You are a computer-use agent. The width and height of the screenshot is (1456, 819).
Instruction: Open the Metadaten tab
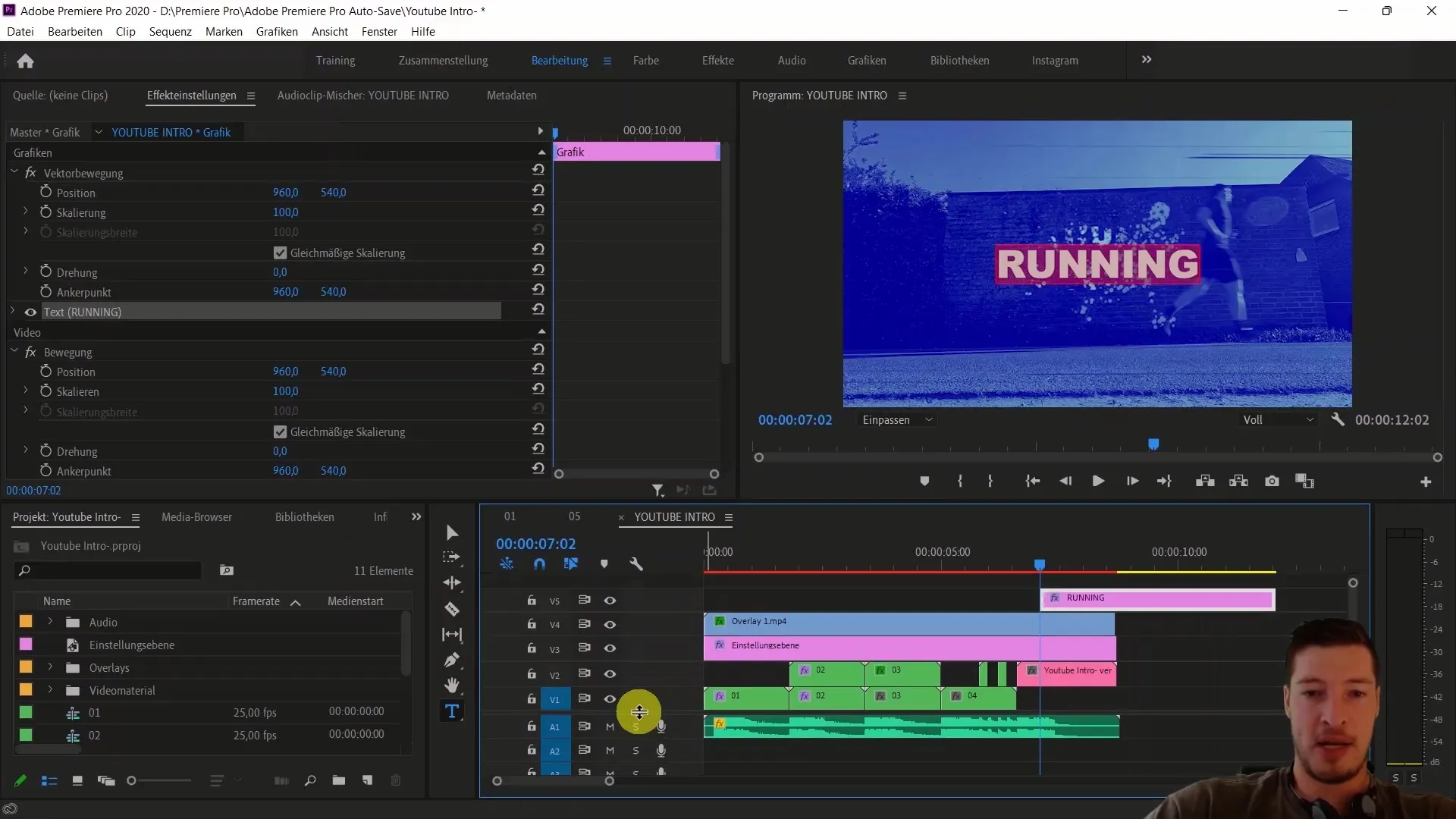click(x=511, y=96)
